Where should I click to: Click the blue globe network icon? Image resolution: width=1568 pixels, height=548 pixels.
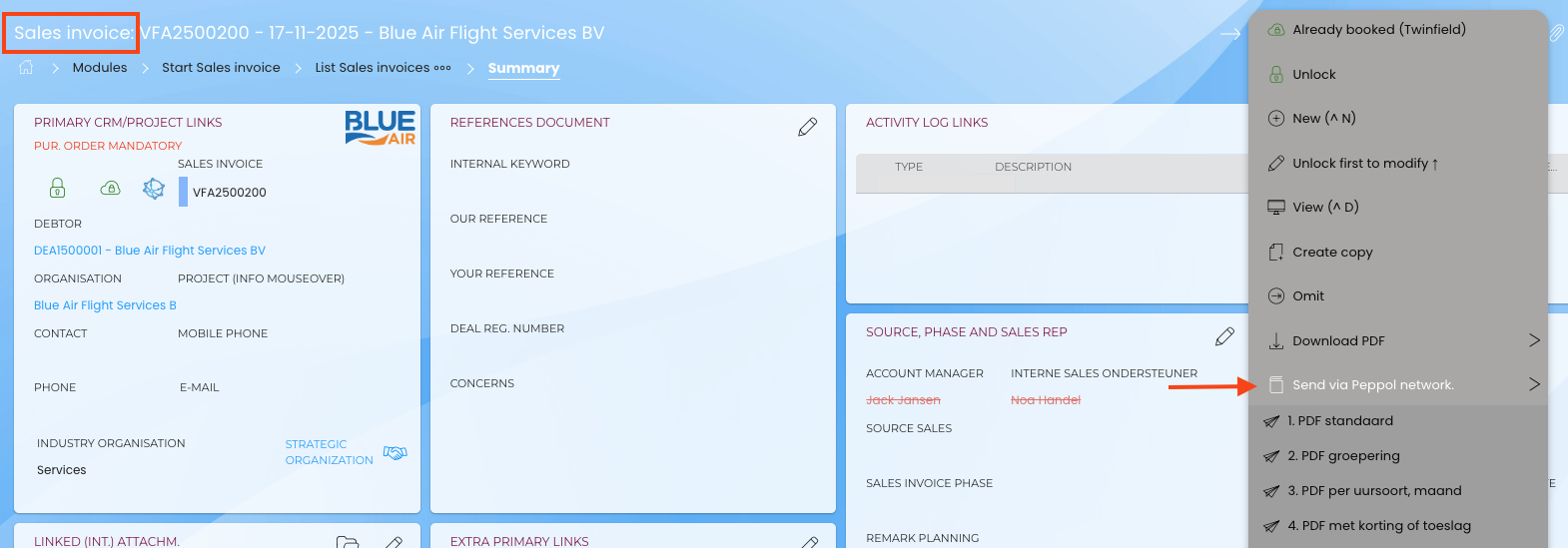[153, 189]
